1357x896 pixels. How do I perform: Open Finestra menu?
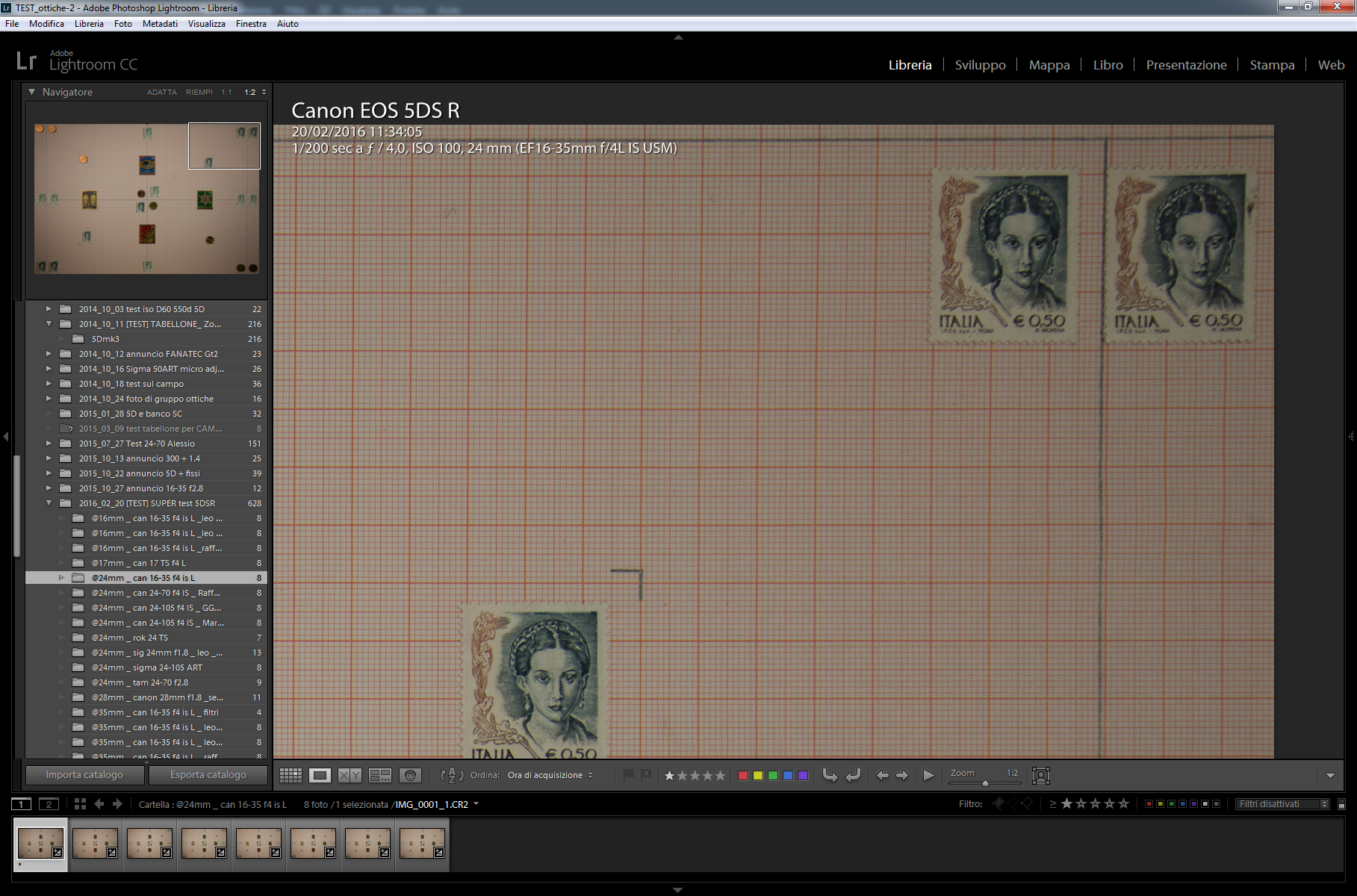(251, 24)
